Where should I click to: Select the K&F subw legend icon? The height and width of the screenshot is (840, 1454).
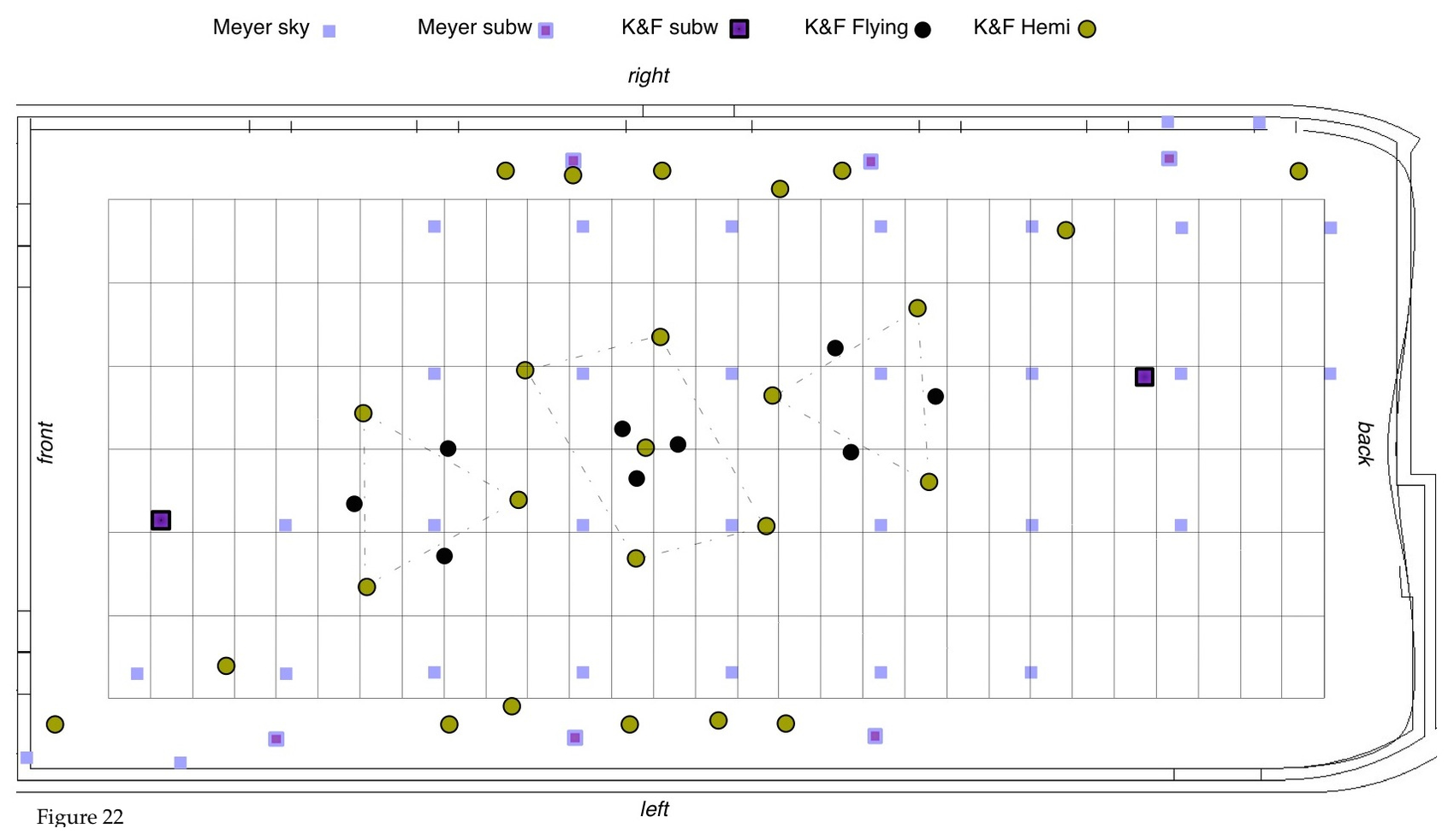point(739,29)
